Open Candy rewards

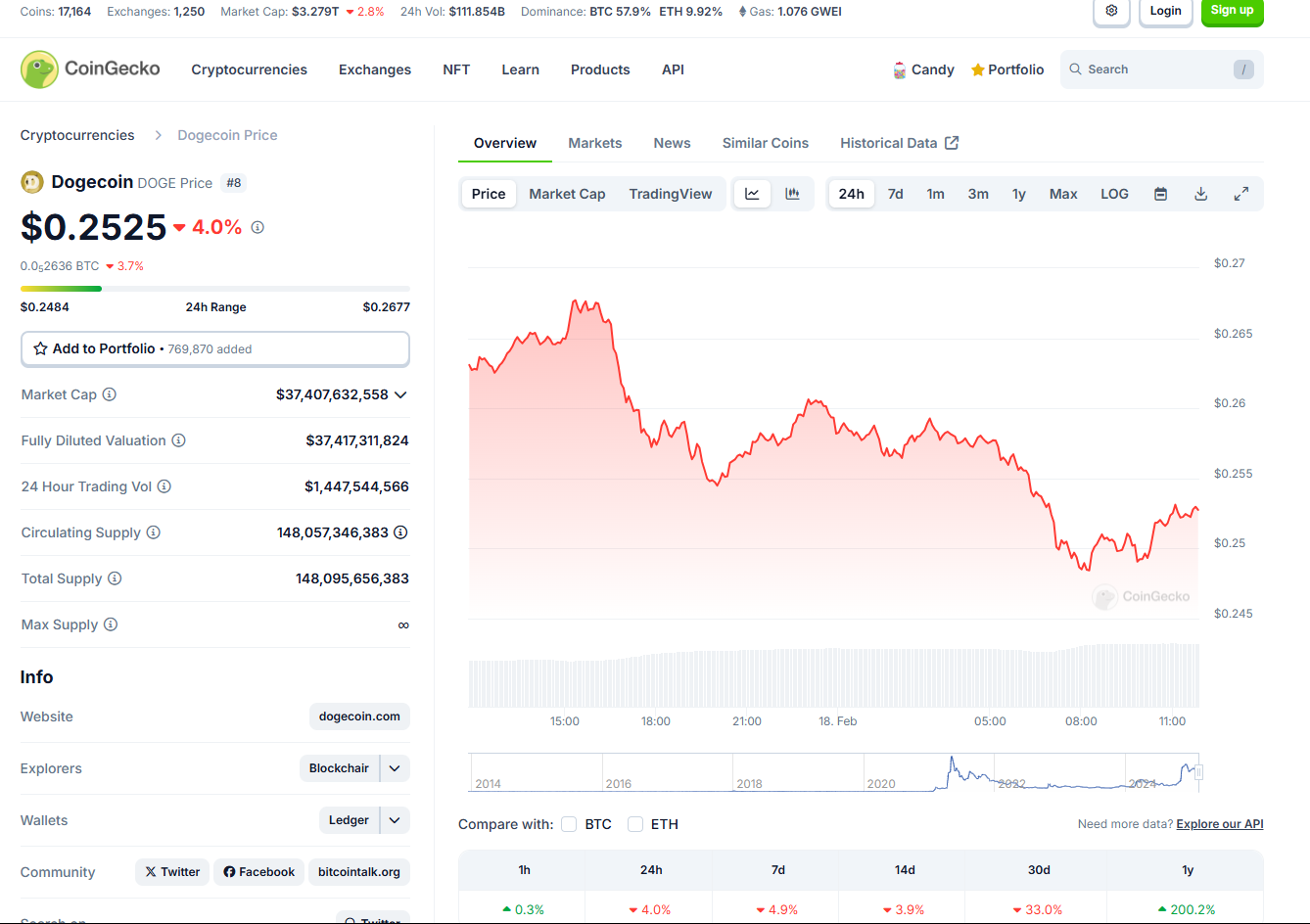tap(923, 69)
